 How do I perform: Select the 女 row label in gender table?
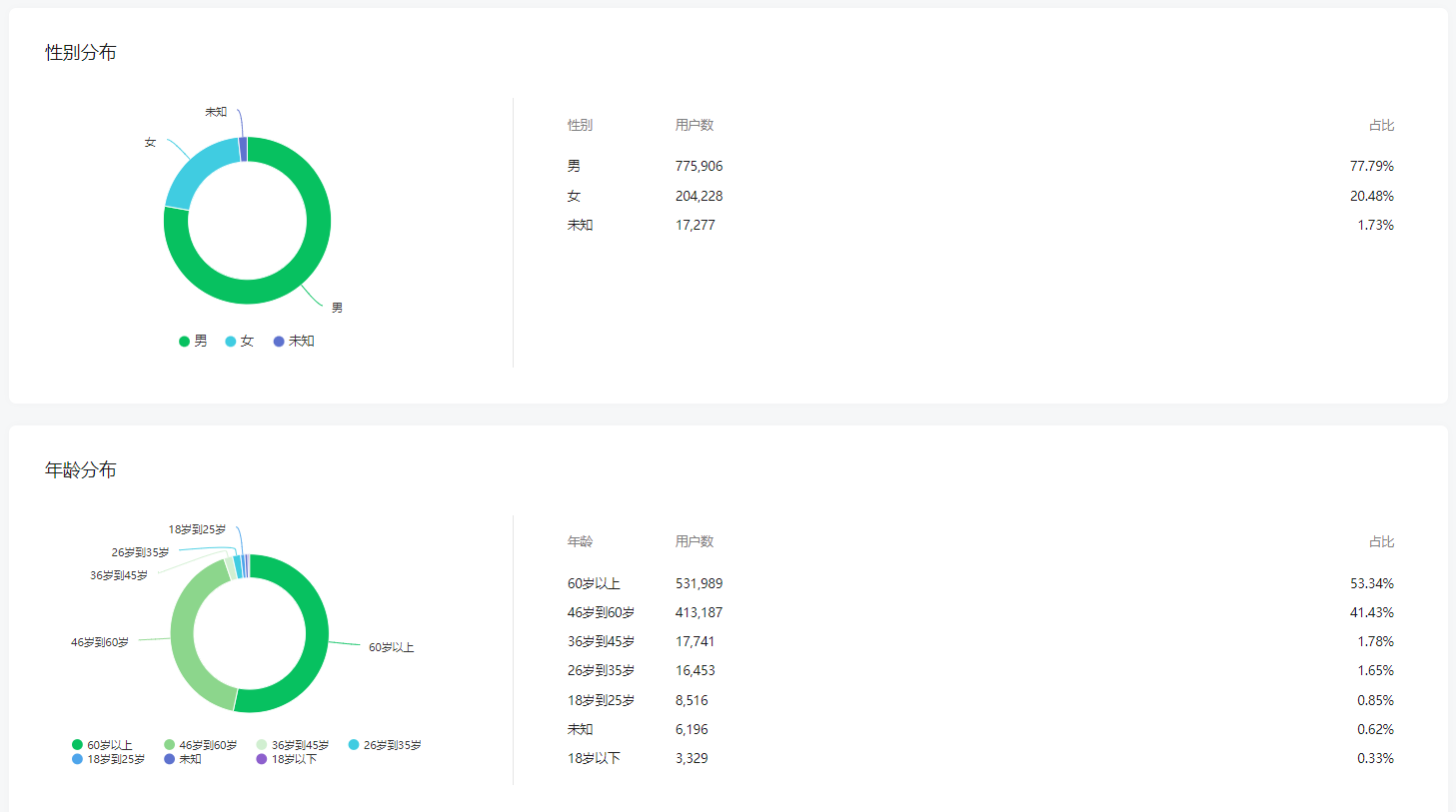574,196
